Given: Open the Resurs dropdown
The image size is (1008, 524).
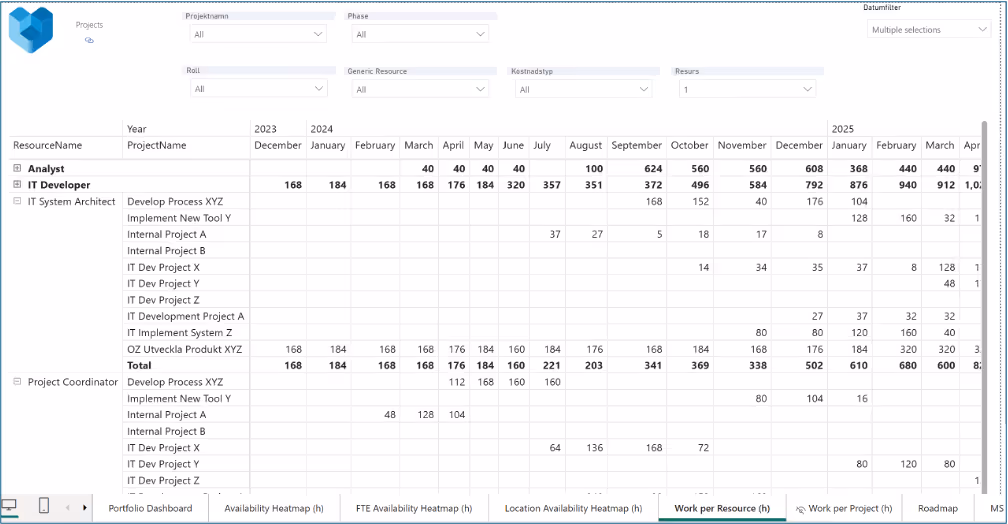Looking at the screenshot, I should 747,89.
